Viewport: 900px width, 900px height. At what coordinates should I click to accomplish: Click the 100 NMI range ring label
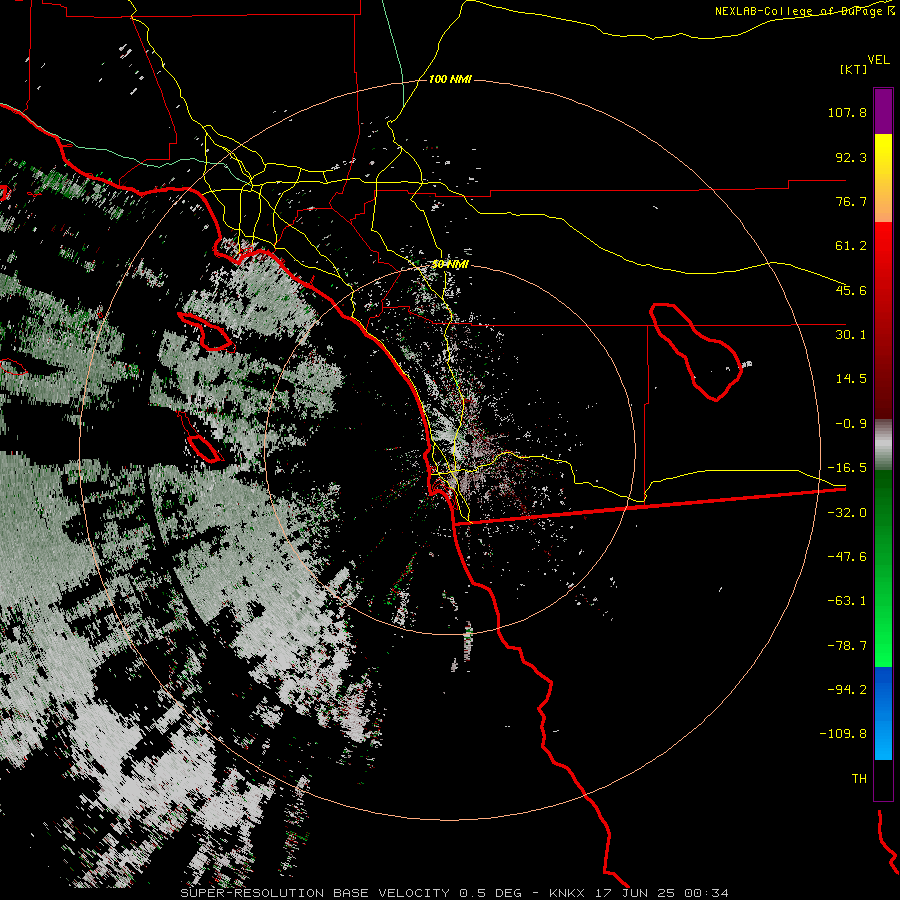click(x=451, y=79)
